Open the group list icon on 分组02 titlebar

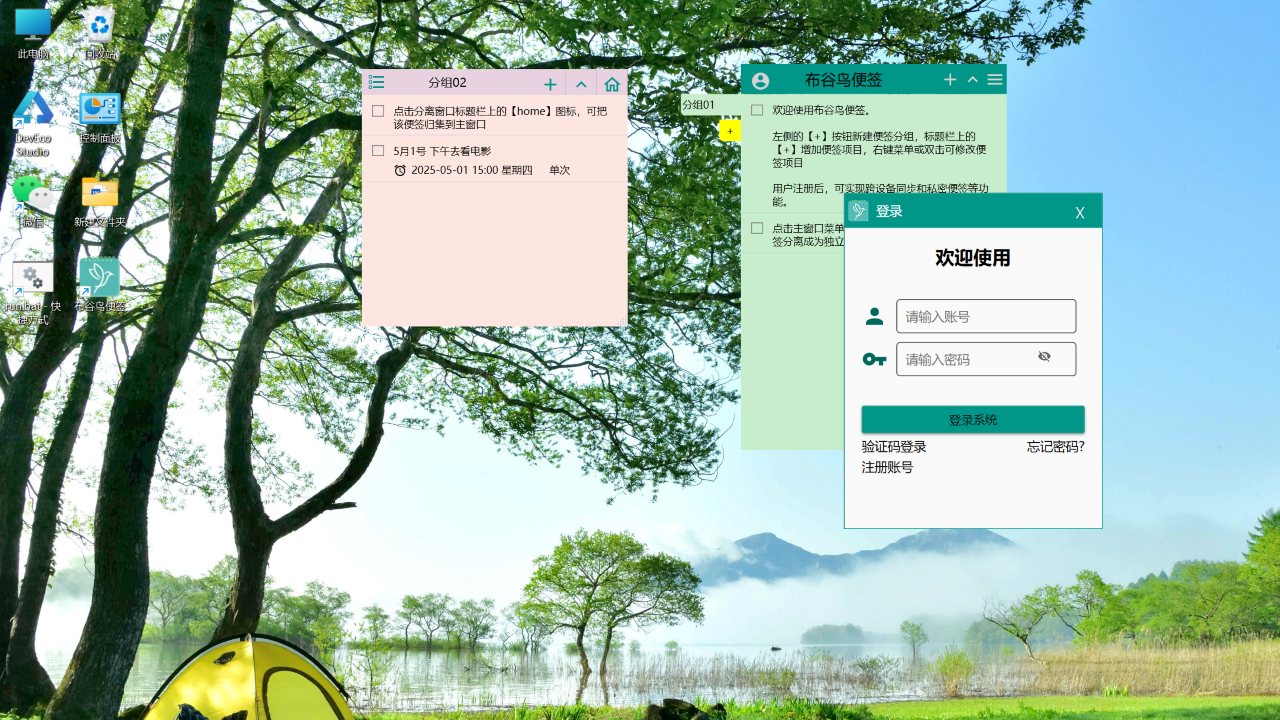(x=376, y=83)
